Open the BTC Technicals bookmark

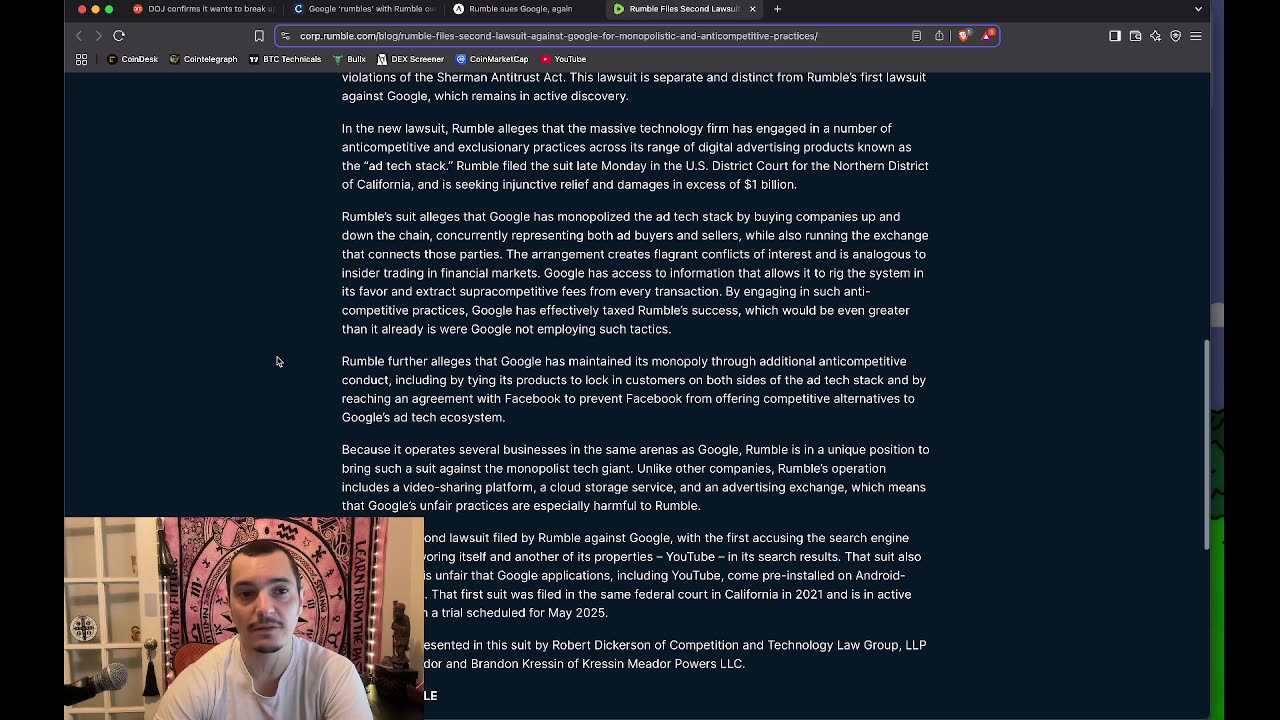tap(285, 59)
